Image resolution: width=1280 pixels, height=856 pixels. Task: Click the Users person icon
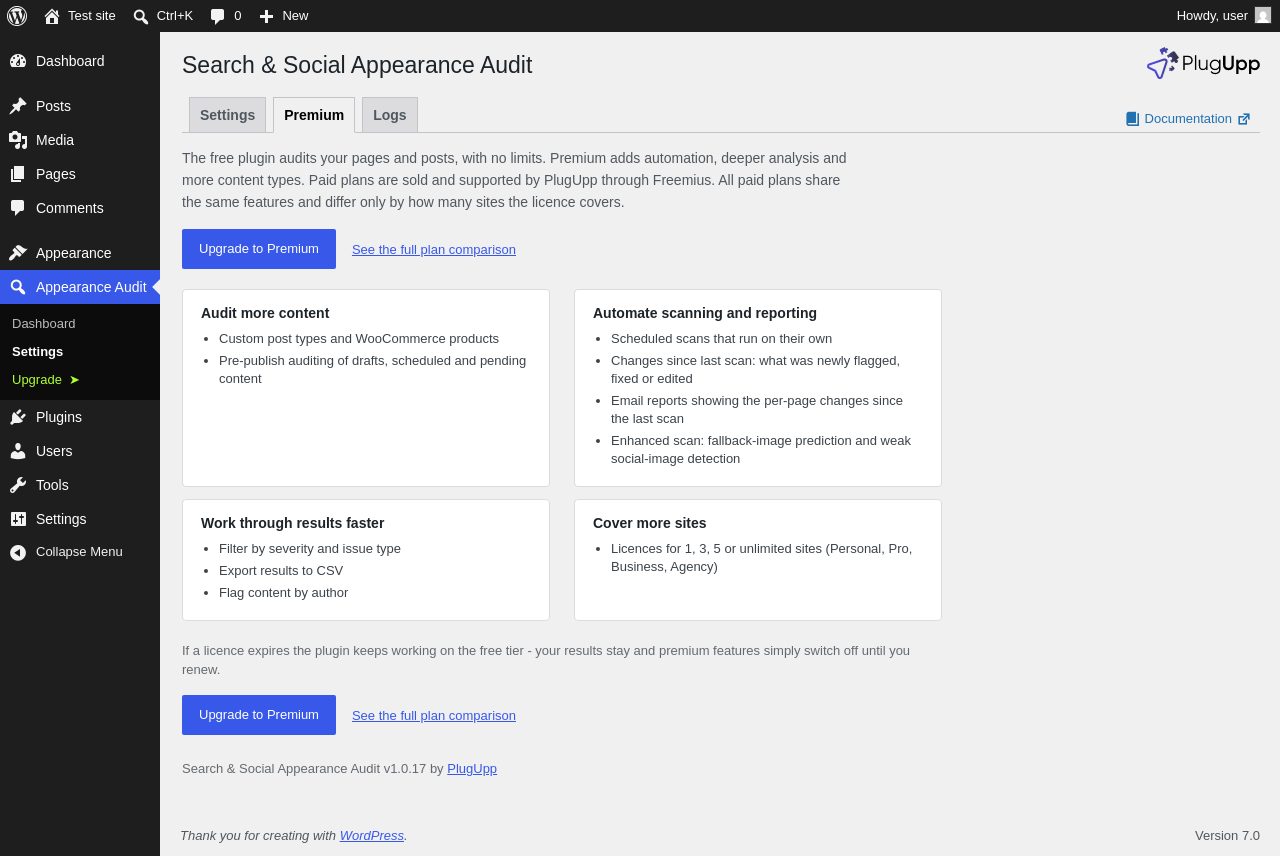18,451
